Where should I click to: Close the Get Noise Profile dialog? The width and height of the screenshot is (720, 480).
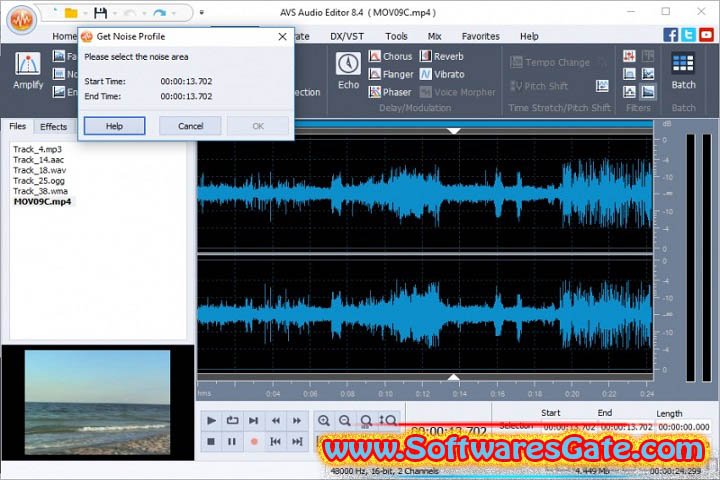coord(282,37)
